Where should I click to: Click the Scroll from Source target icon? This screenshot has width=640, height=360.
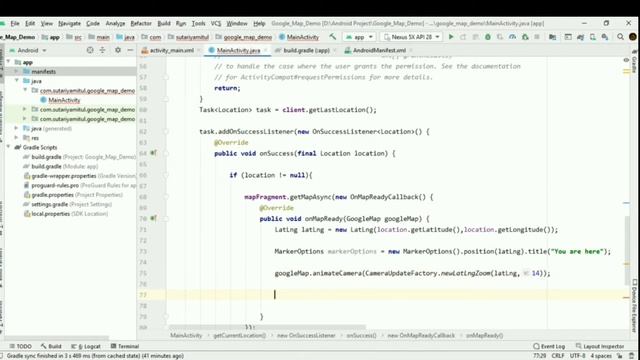(x=90, y=50)
